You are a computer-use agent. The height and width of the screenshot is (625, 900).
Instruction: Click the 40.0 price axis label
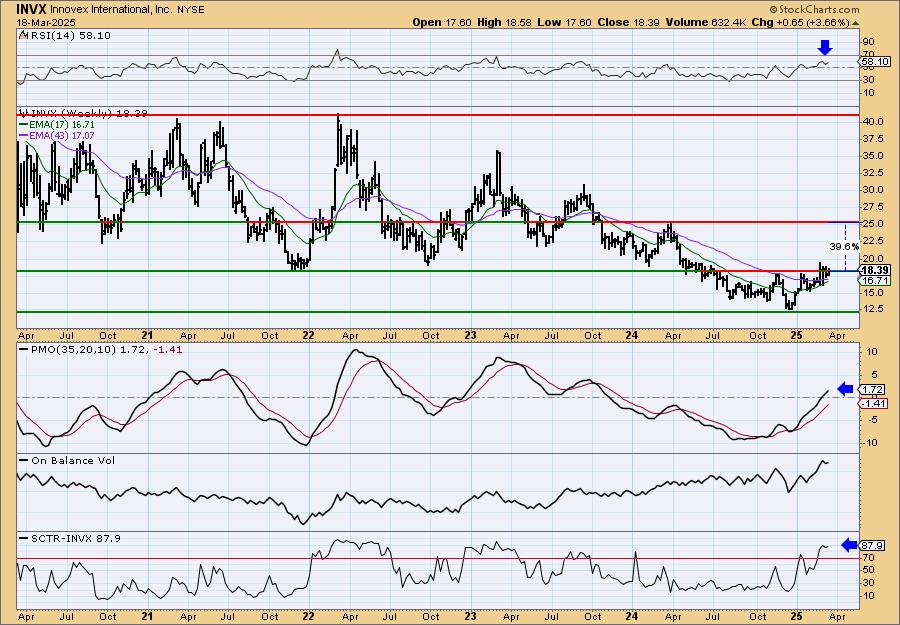874,122
